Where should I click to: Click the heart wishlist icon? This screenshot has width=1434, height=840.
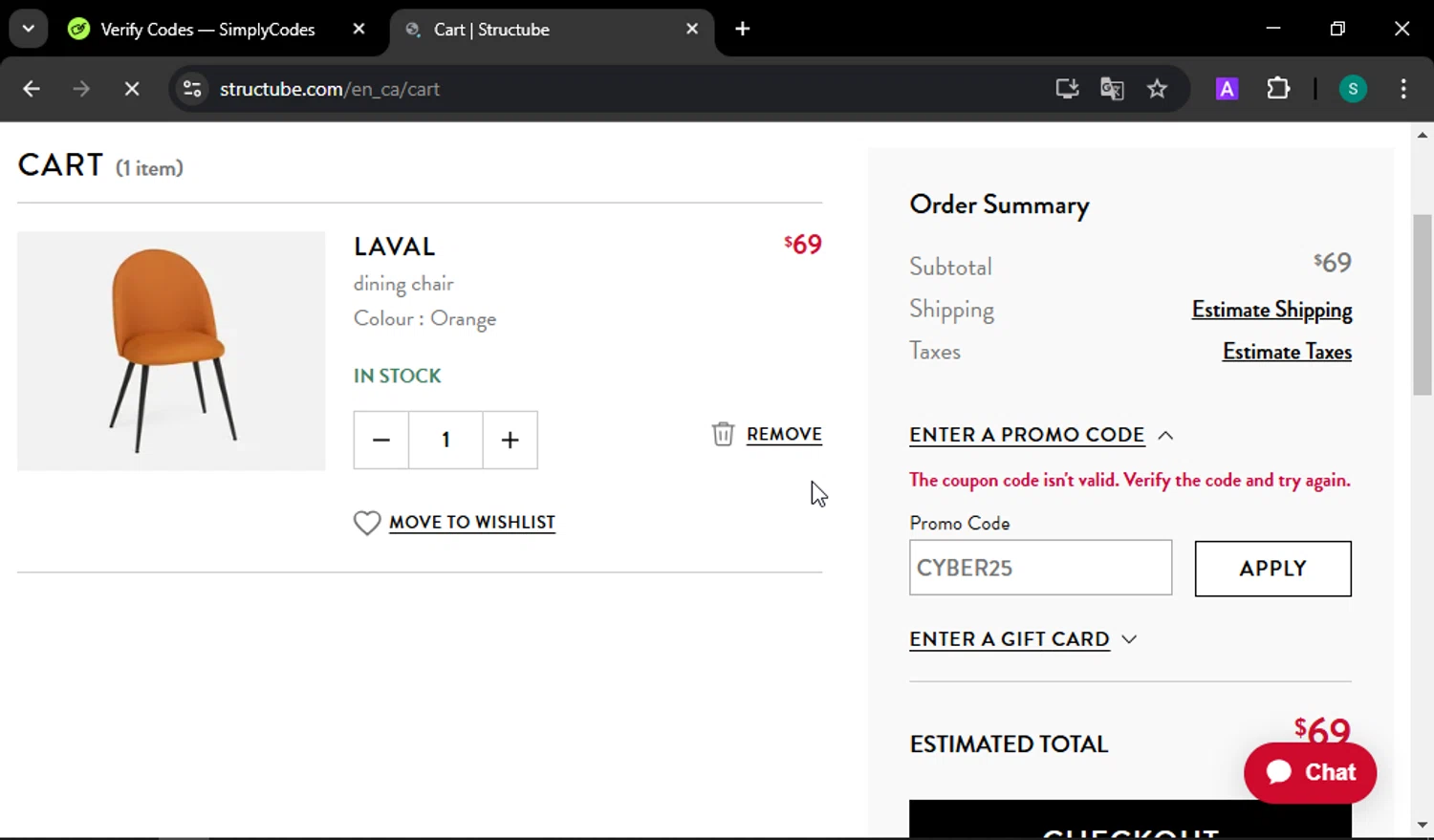(367, 523)
